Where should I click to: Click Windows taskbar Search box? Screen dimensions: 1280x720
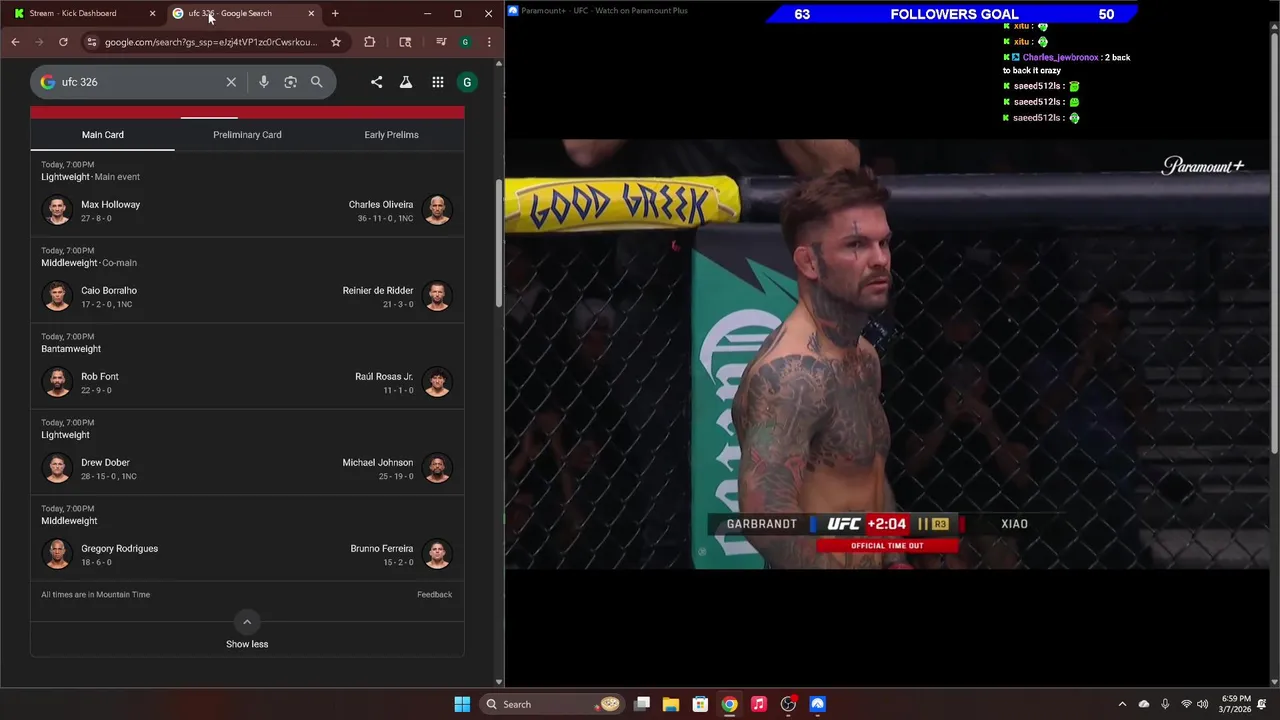[550, 704]
